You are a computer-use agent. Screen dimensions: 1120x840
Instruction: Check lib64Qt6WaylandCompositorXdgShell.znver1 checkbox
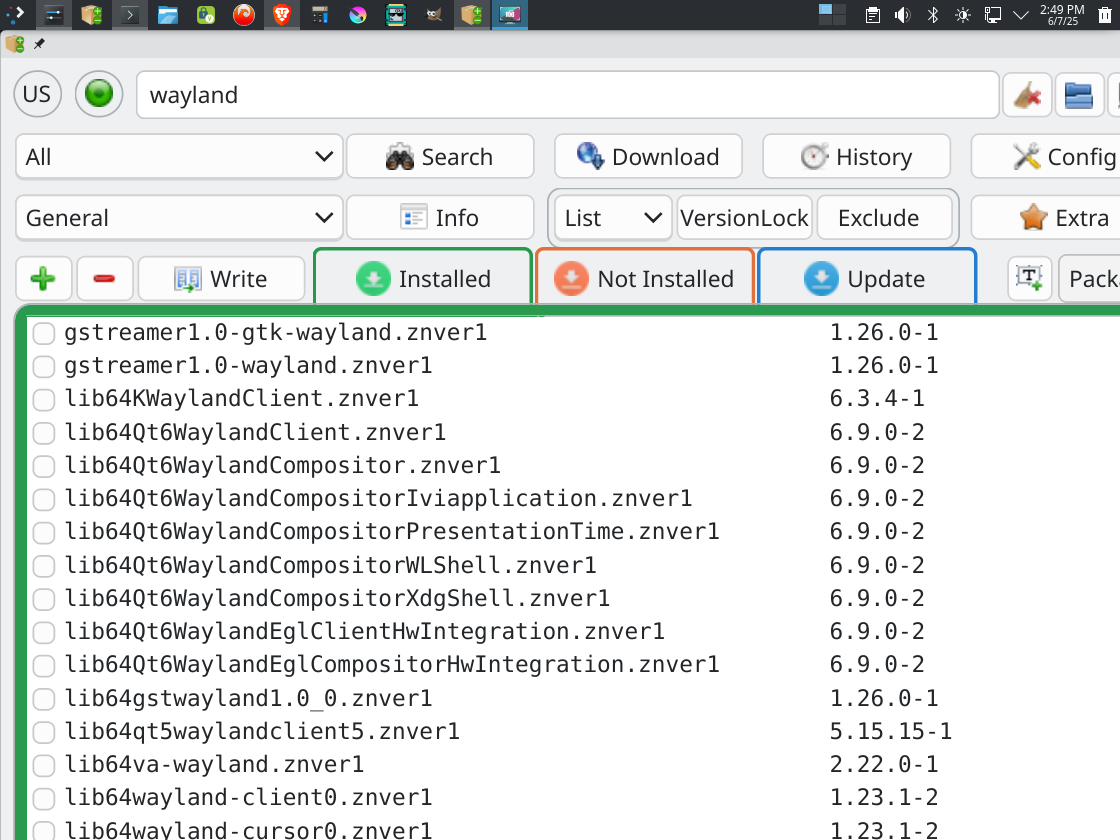tap(44, 599)
